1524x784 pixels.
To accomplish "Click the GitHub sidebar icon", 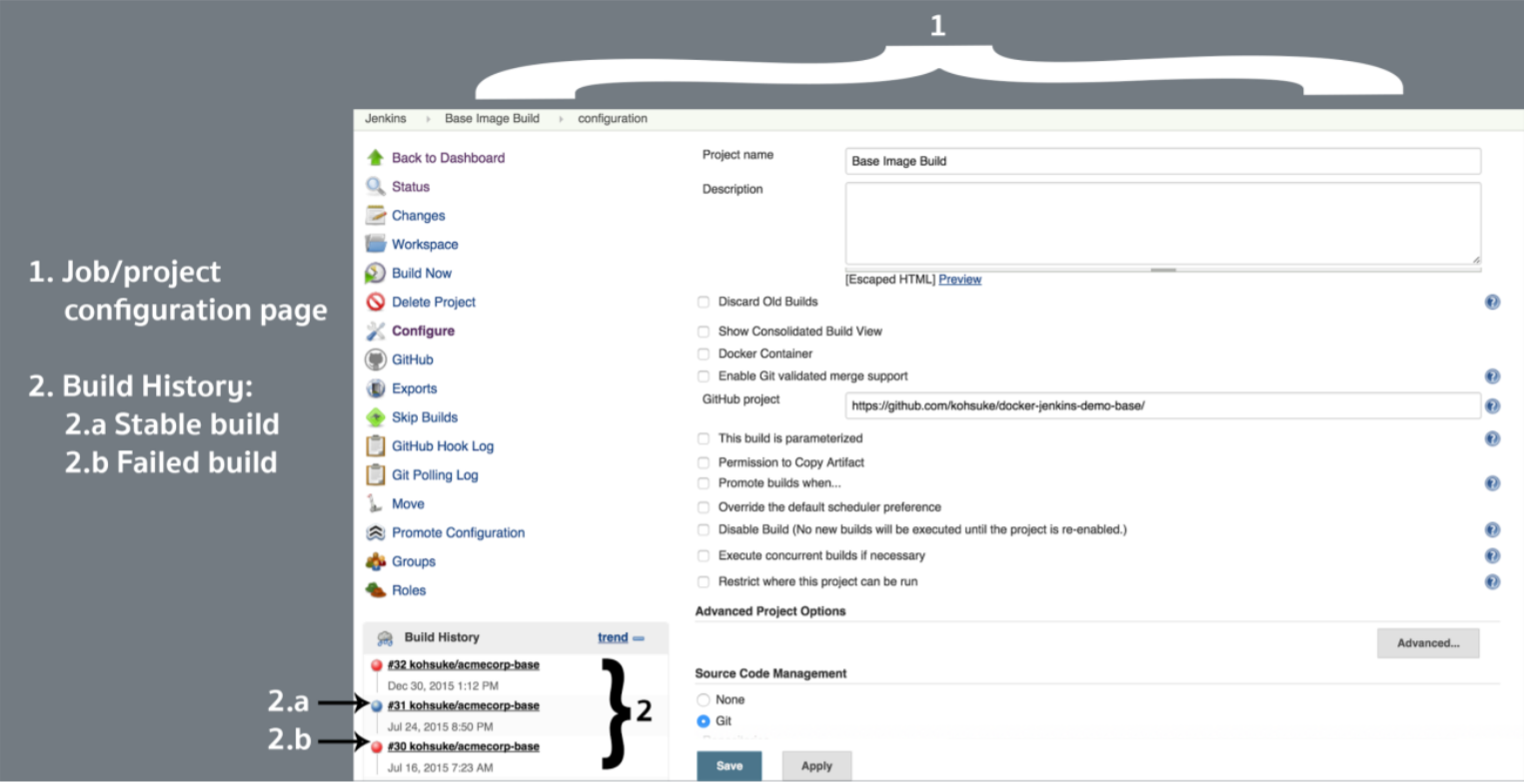I will [x=376, y=360].
